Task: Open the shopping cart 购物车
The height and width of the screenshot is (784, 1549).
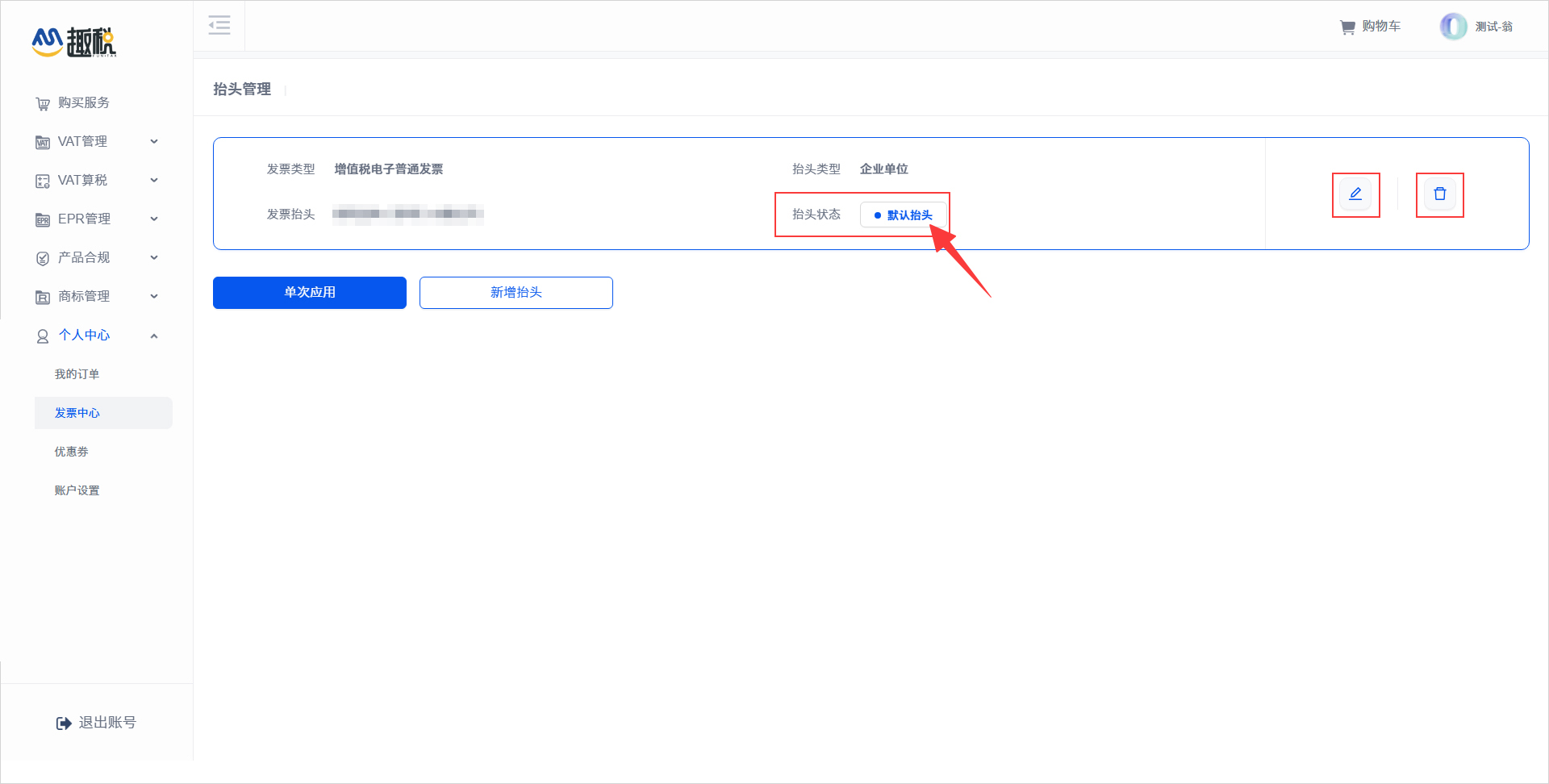Action: 1369,26
